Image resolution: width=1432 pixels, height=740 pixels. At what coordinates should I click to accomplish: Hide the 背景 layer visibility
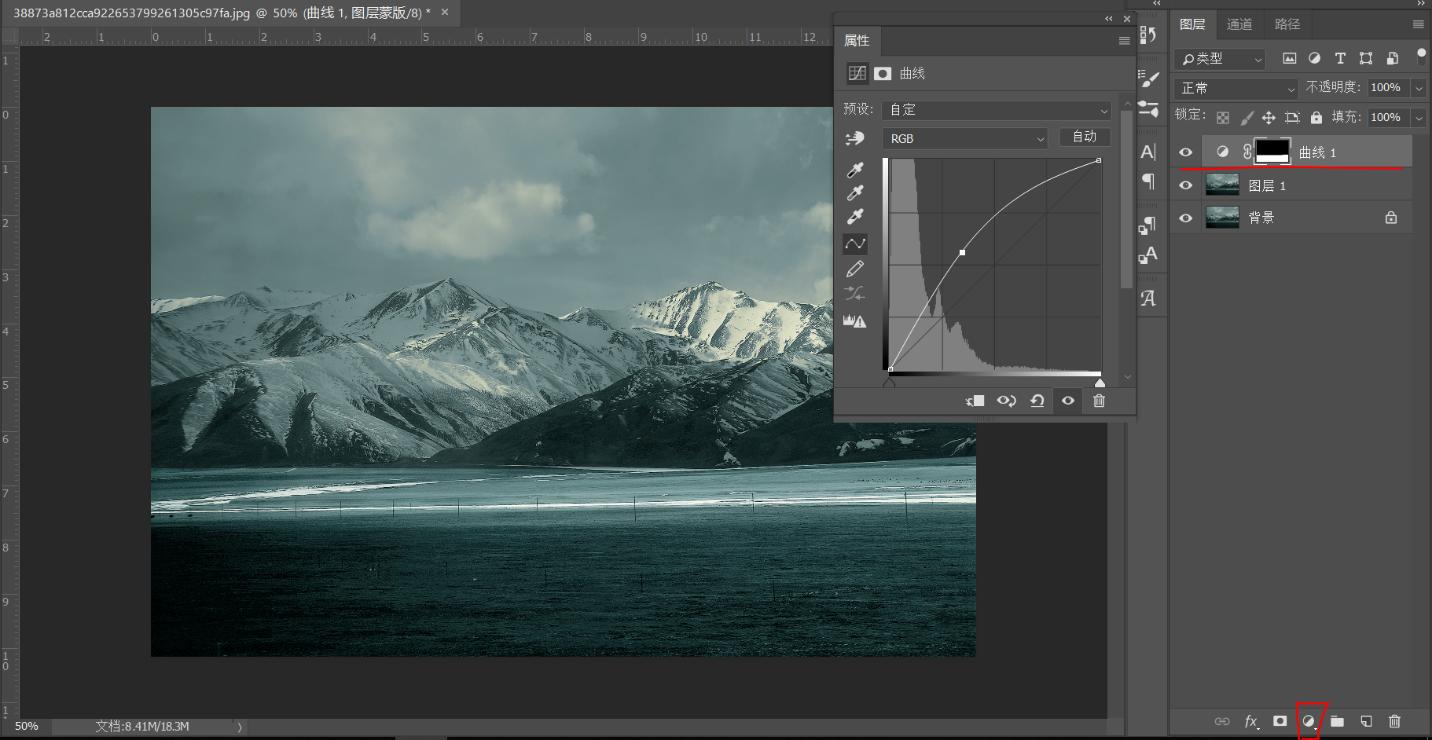tap(1185, 217)
